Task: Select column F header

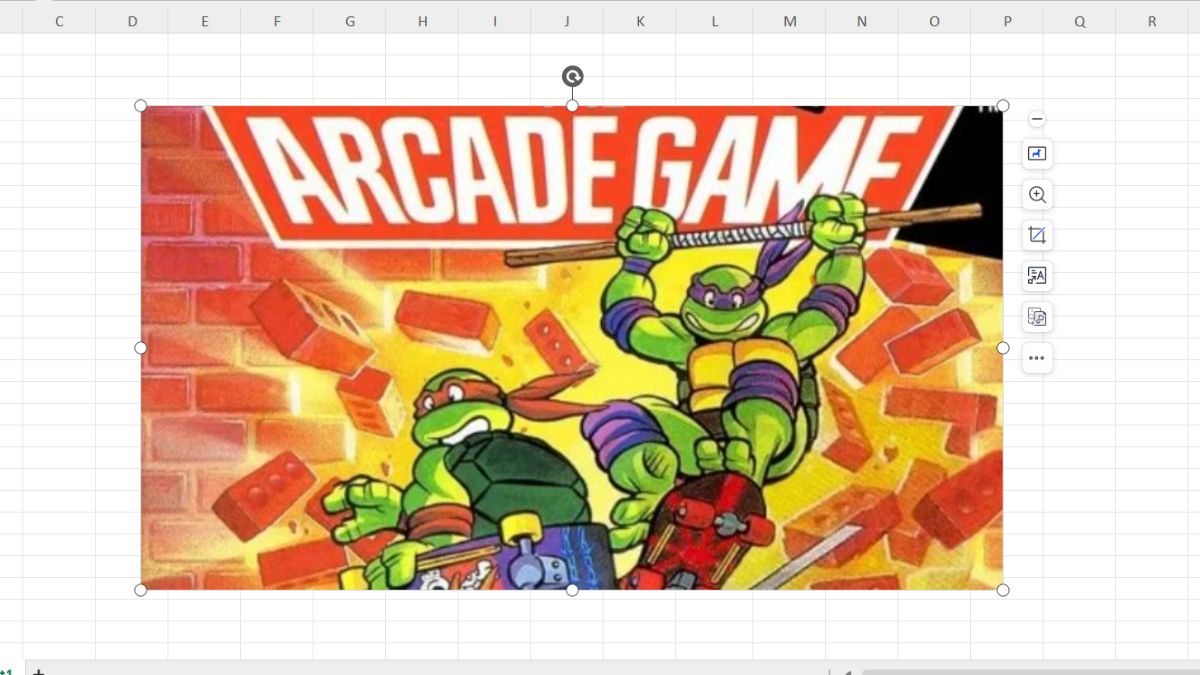Action: pyautogui.click(x=277, y=21)
